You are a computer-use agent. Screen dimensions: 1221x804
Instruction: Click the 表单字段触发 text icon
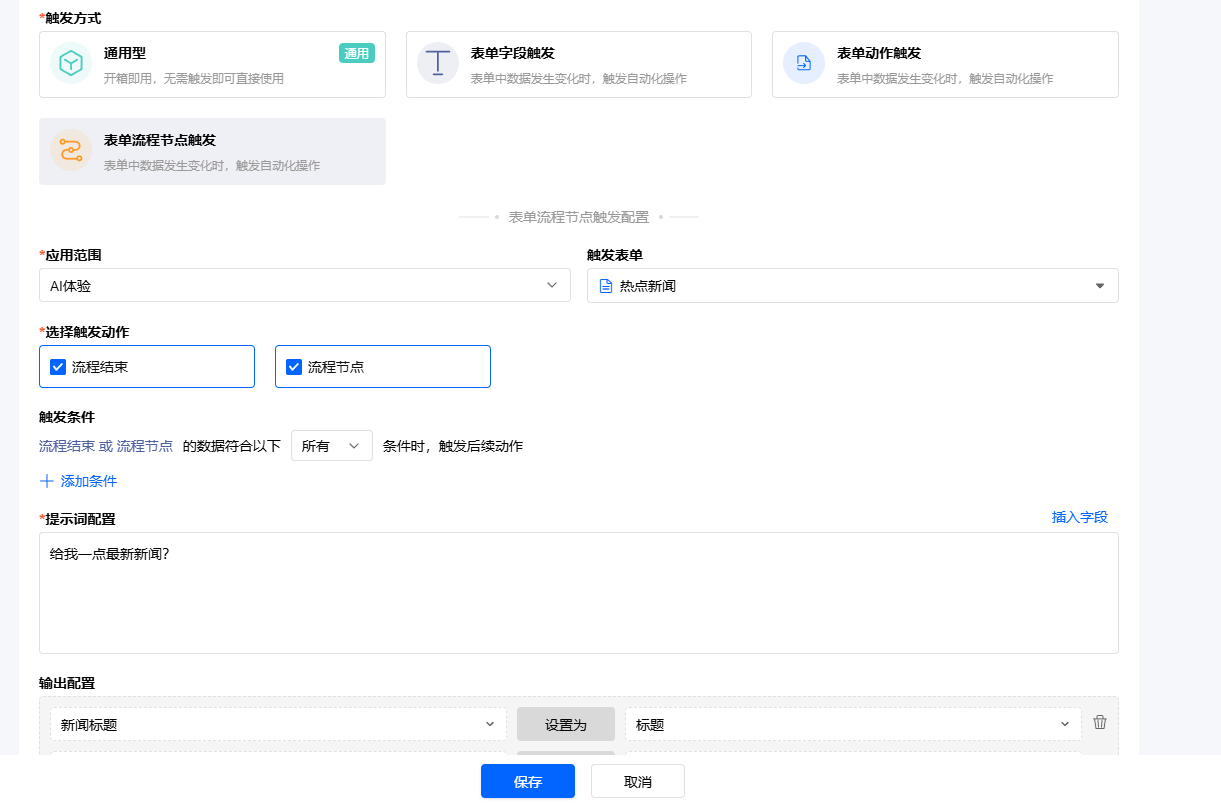point(437,63)
